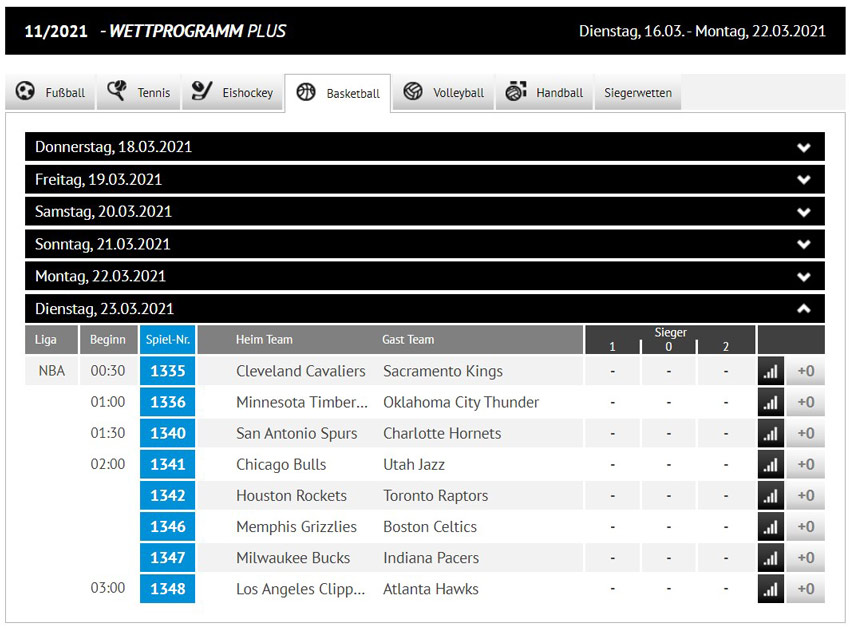Click game number 1346

[168, 527]
